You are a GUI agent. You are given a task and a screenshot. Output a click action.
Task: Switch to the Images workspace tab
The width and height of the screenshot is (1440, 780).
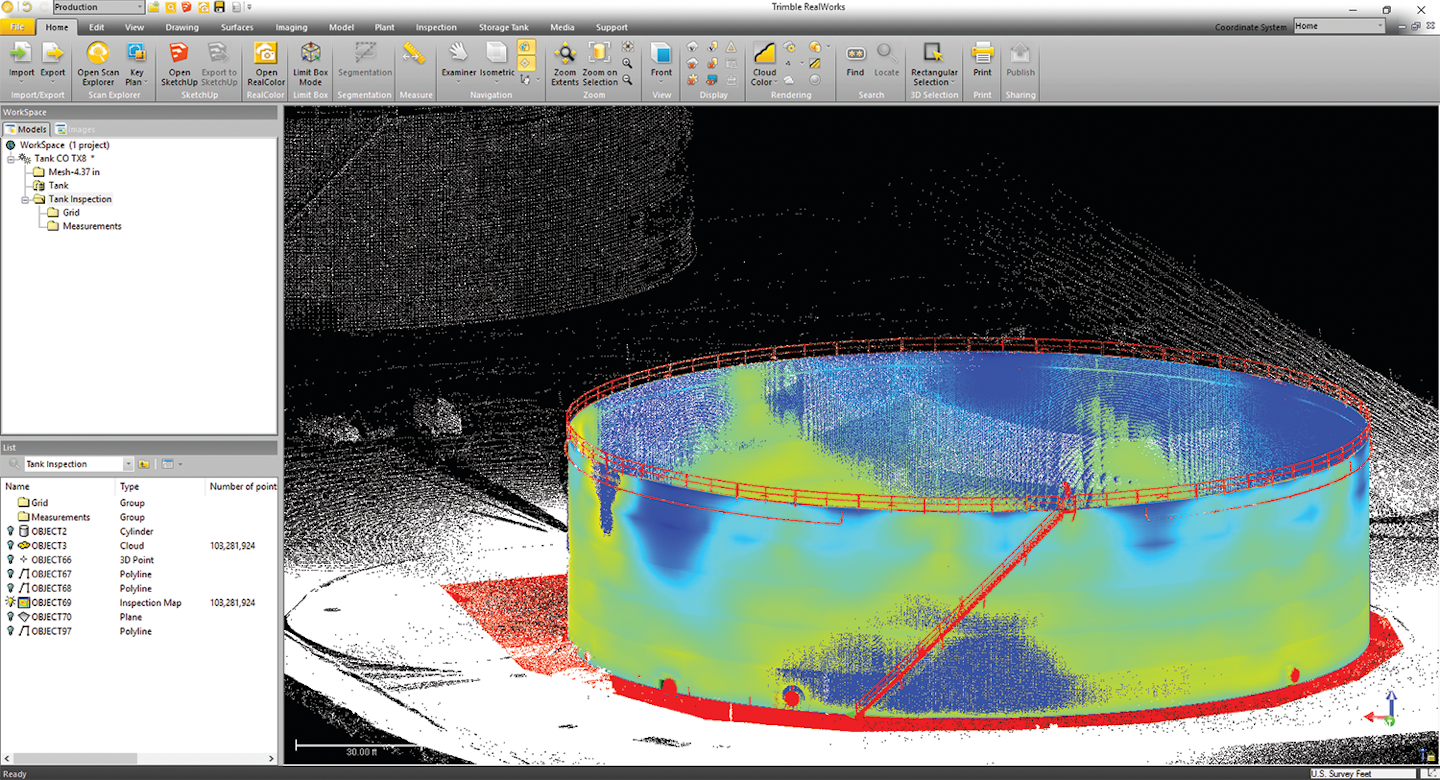click(x=75, y=129)
